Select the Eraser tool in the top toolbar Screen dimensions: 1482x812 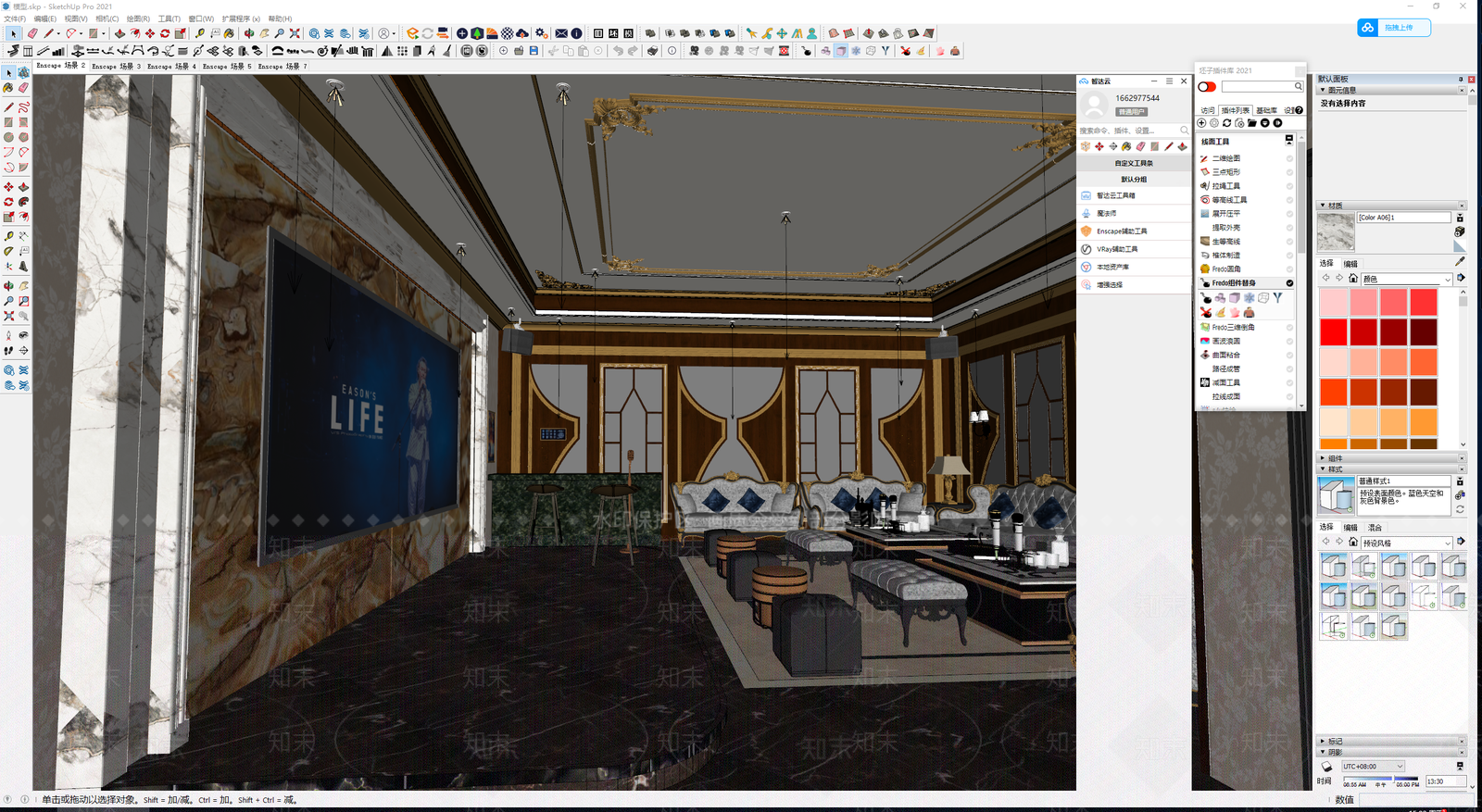point(32,33)
